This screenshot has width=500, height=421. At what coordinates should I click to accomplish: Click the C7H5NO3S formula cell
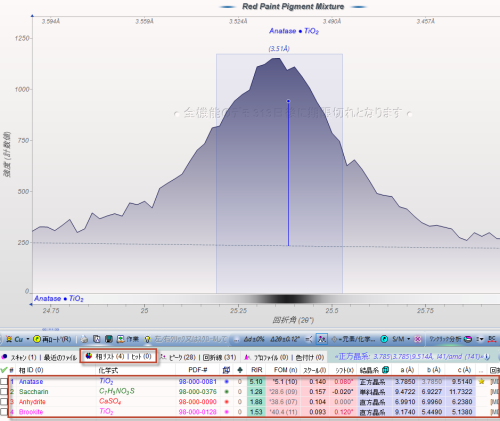[117, 391]
